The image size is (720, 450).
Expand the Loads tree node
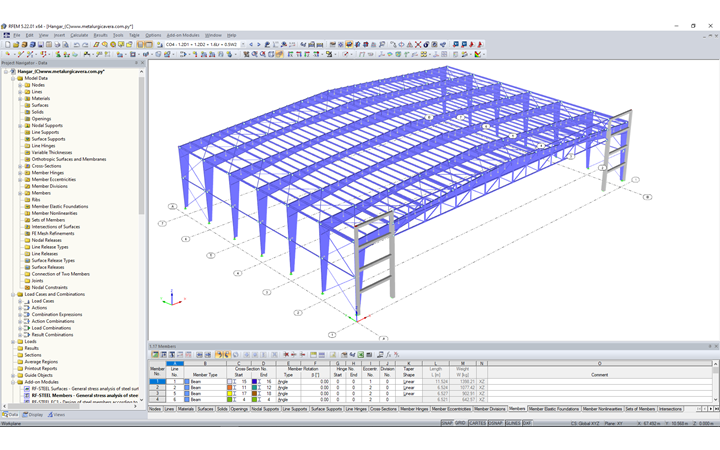[x=13, y=342]
